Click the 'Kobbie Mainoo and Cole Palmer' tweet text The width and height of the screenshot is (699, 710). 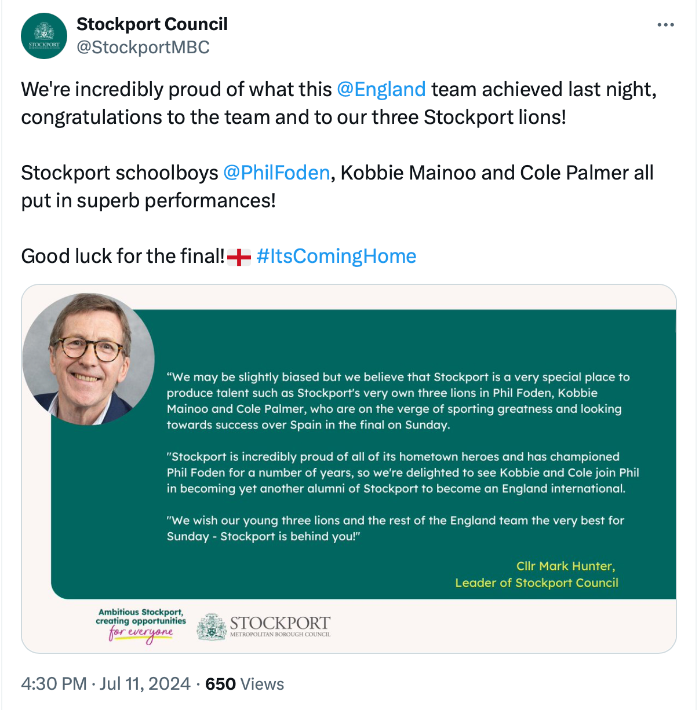pyautogui.click(x=497, y=172)
